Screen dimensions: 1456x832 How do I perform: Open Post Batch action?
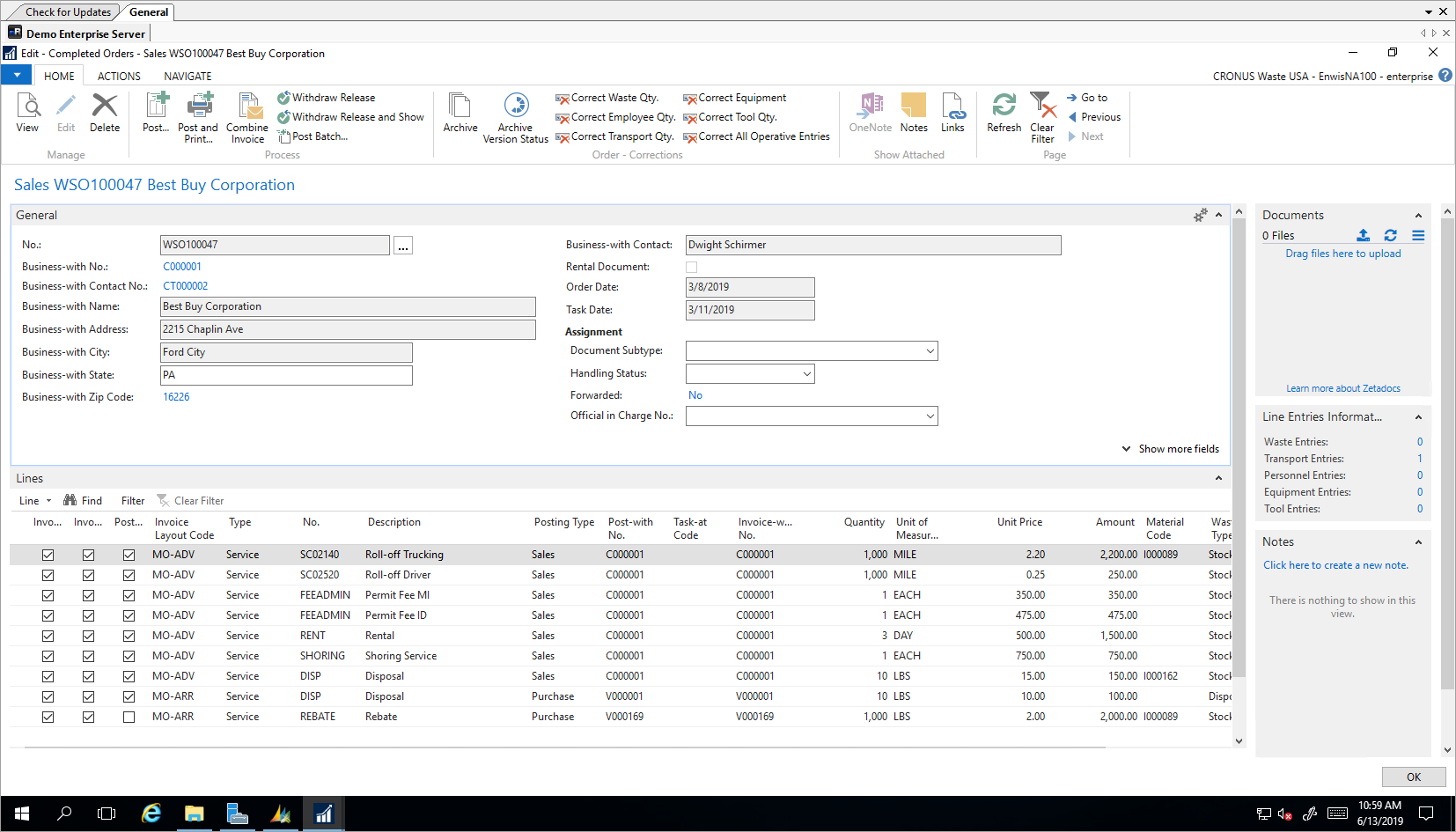click(313, 136)
